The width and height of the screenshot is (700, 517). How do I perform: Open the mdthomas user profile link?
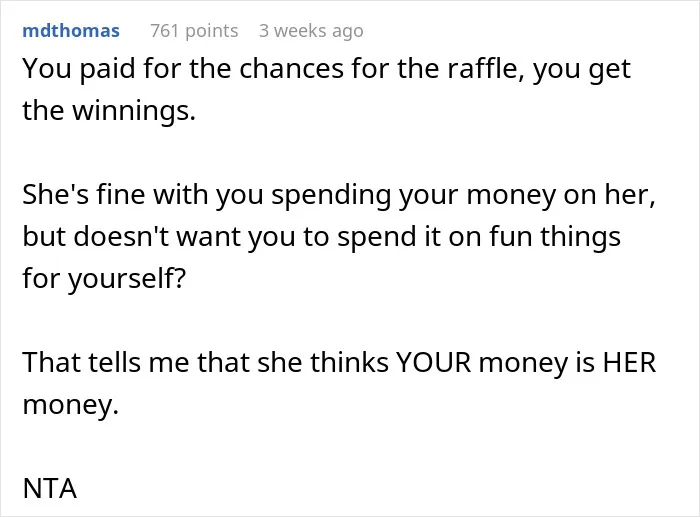pos(71,31)
